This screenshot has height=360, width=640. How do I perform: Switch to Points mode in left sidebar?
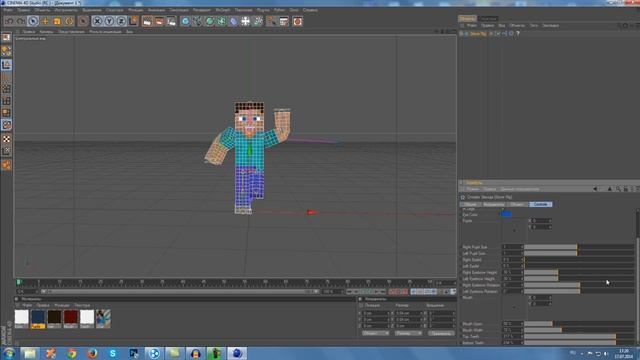(x=6, y=89)
